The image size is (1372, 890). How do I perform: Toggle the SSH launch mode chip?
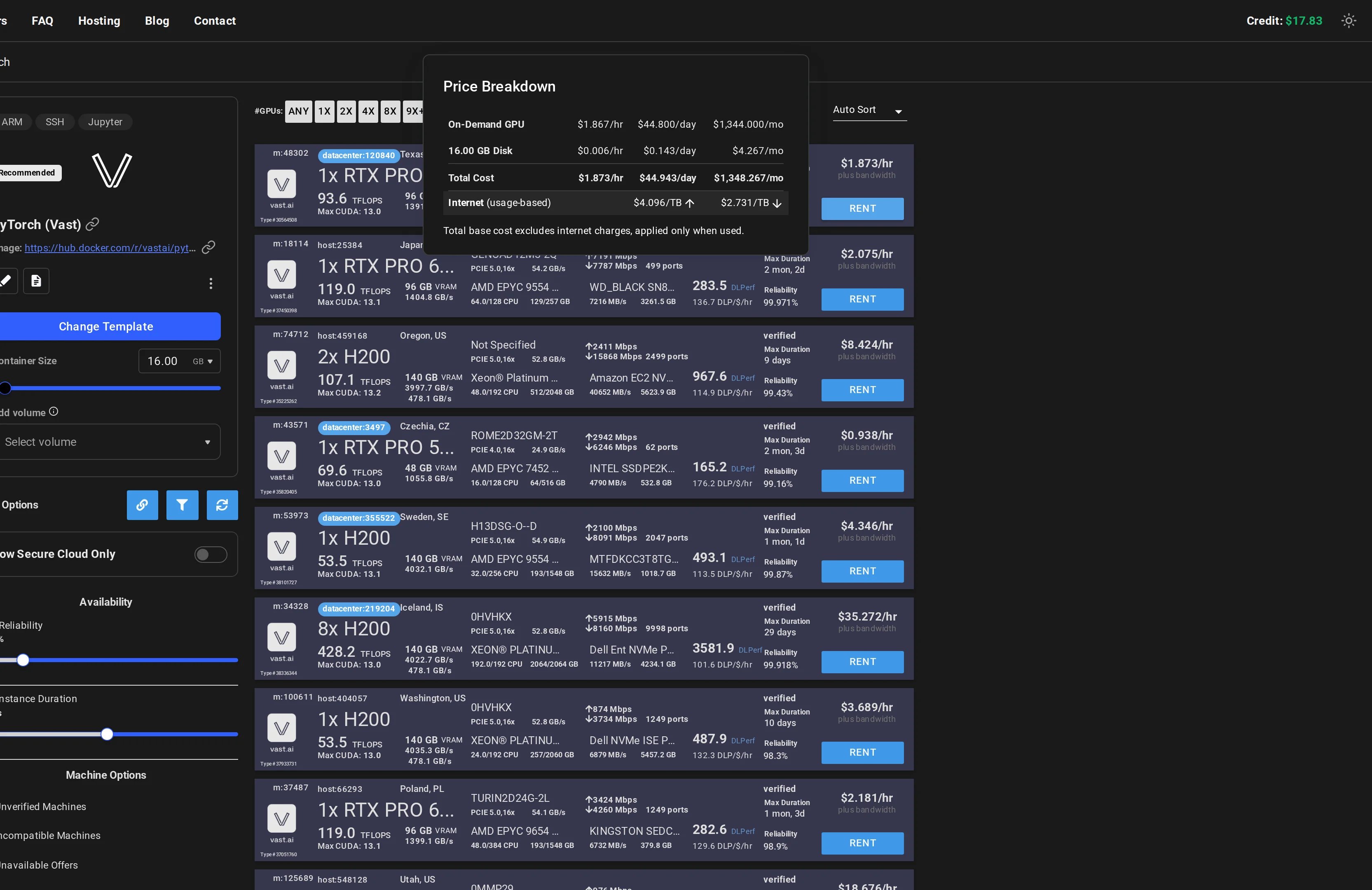pyautogui.click(x=55, y=122)
